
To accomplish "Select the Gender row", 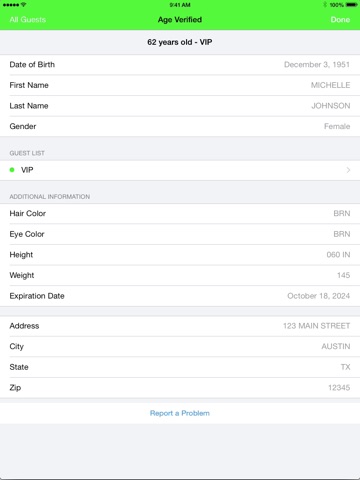I will [180, 126].
